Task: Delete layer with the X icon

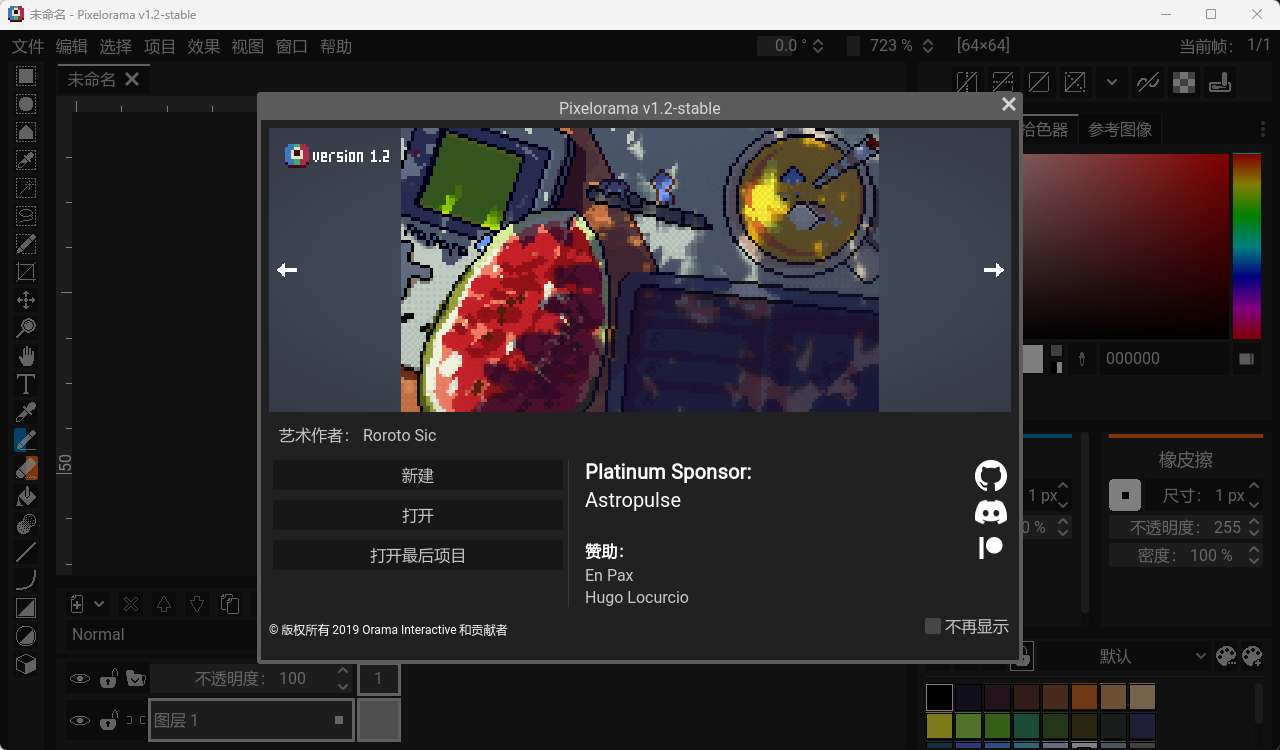Action: click(131, 604)
